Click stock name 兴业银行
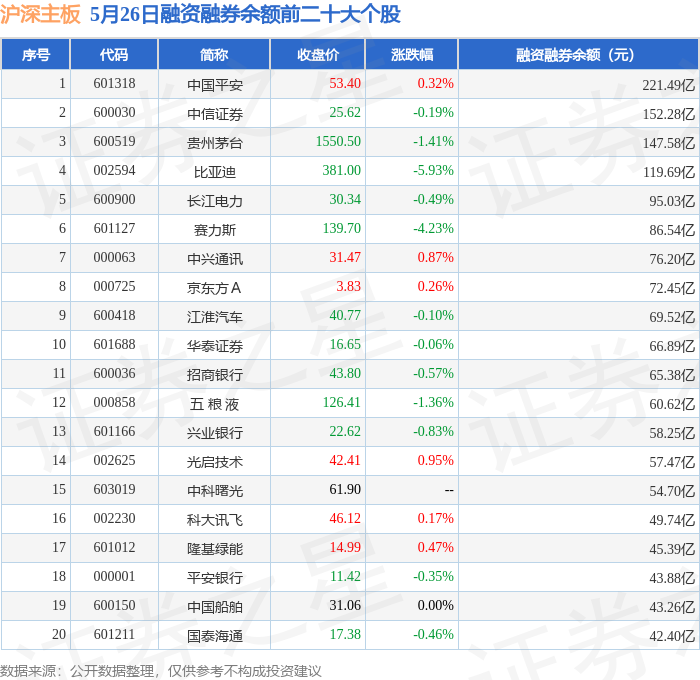Screen dimensions: 700x680 [215, 433]
